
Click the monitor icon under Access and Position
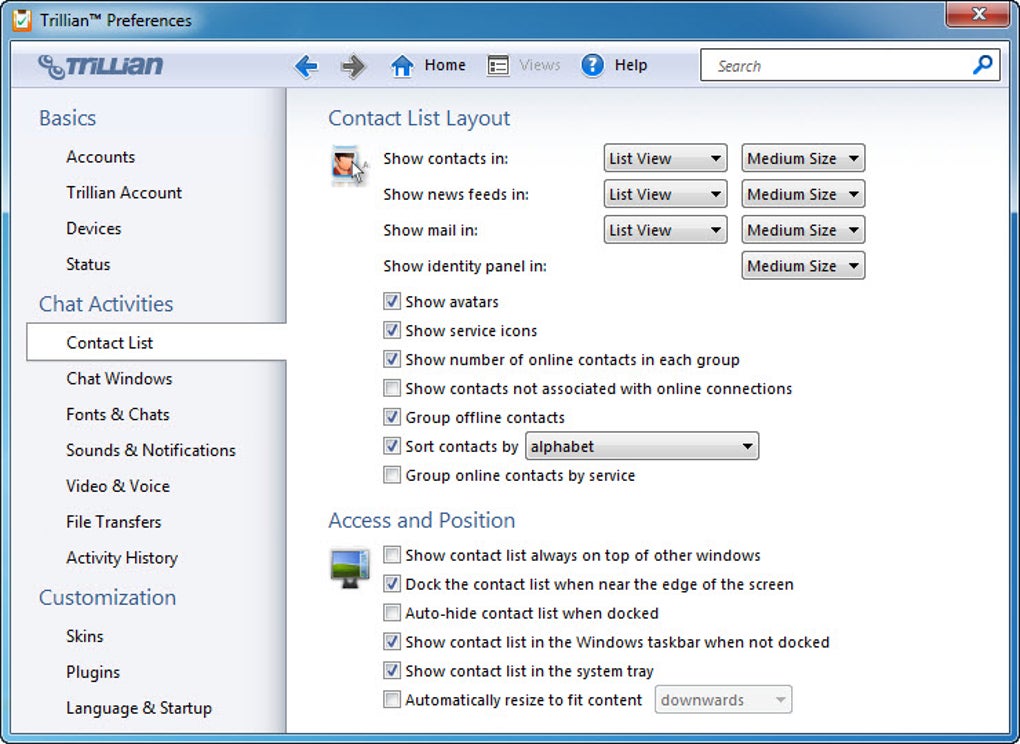349,567
